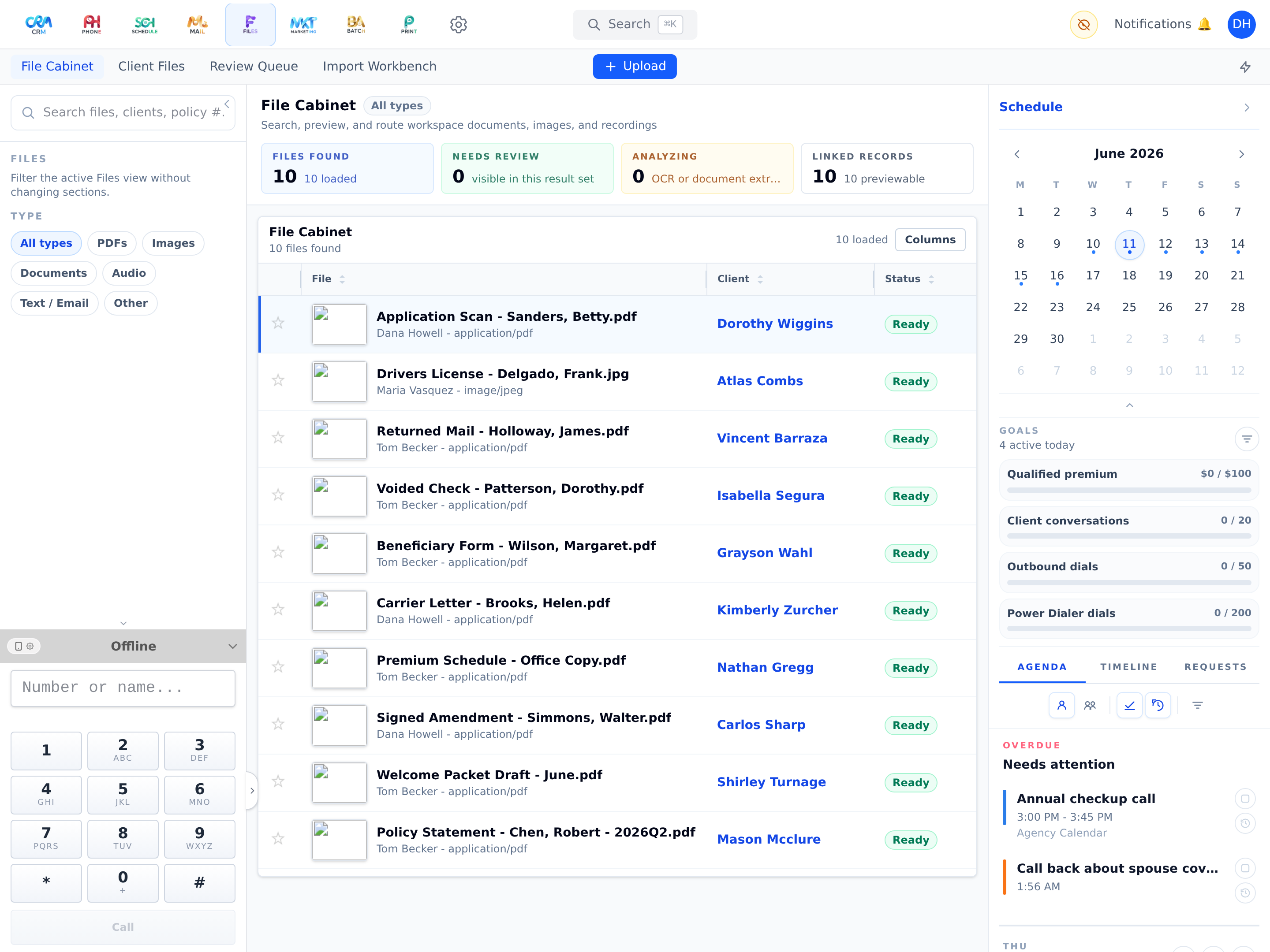Expand the Schedule panel chevron
1270x952 pixels.
1247,107
